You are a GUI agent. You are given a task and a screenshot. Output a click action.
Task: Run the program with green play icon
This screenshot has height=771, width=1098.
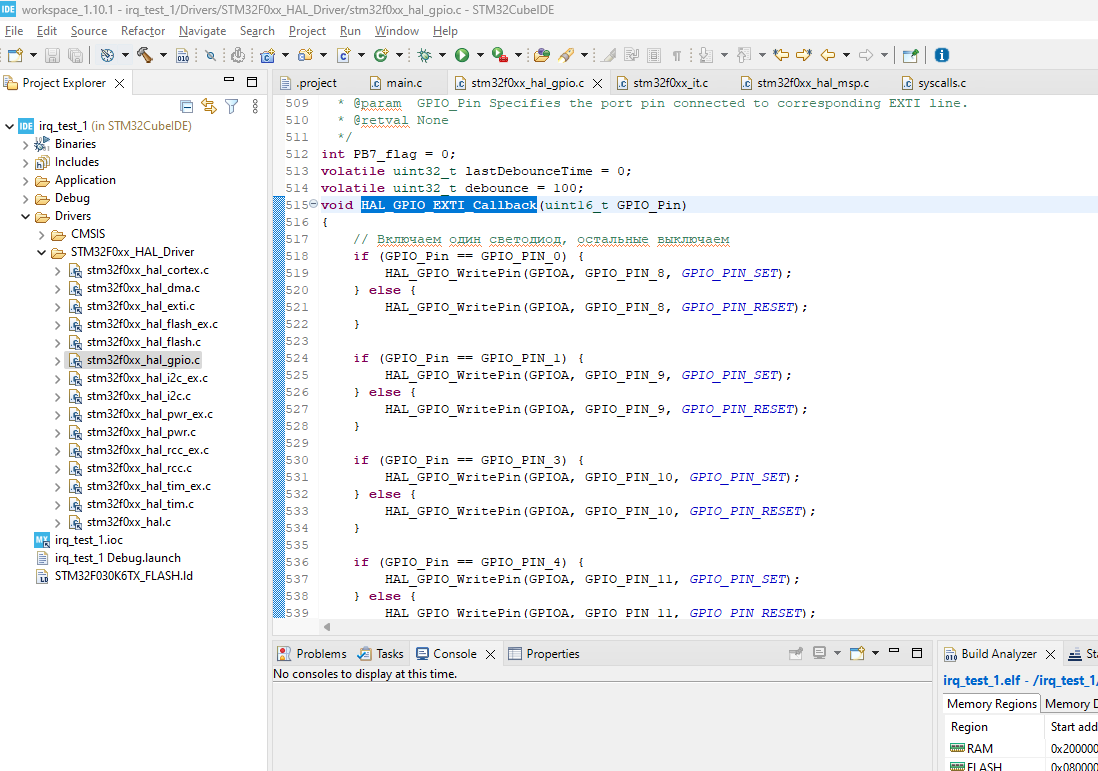(461, 55)
